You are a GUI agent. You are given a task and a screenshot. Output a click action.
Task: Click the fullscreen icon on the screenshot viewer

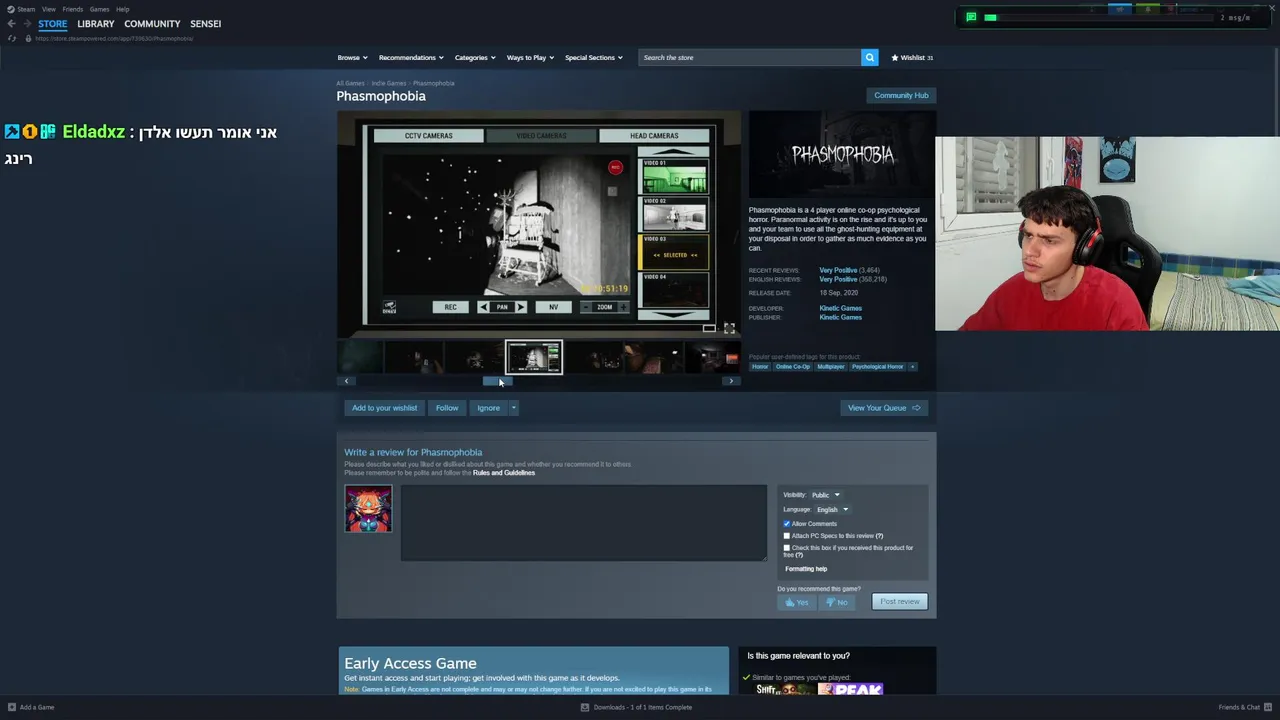pyautogui.click(x=729, y=328)
